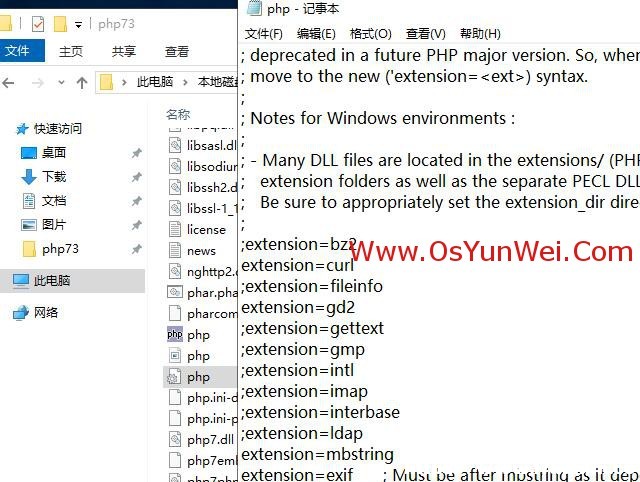Click the Explorer back arrow
The height and width of the screenshot is (482, 640).
pyautogui.click(x=8, y=83)
